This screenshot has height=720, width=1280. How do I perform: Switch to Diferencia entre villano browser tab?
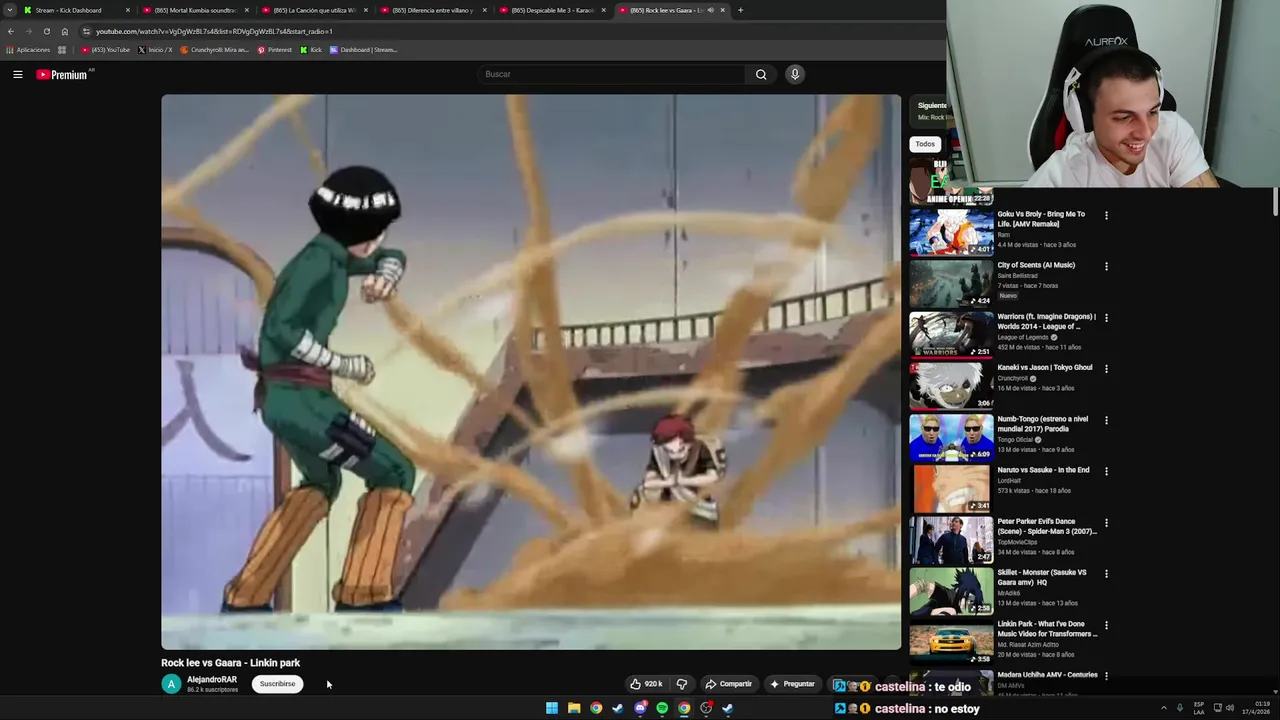433,10
